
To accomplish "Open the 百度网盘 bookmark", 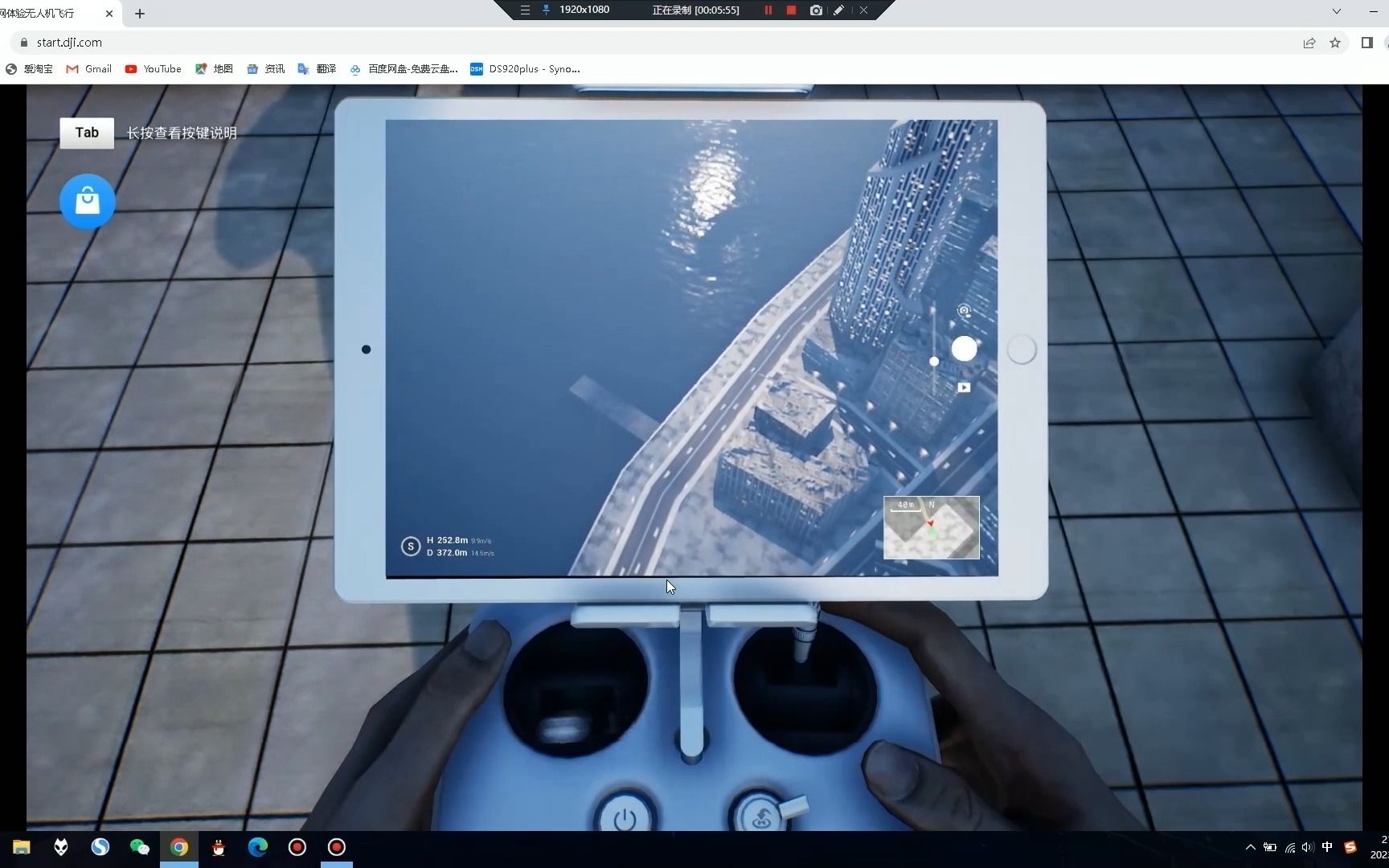I will point(404,69).
